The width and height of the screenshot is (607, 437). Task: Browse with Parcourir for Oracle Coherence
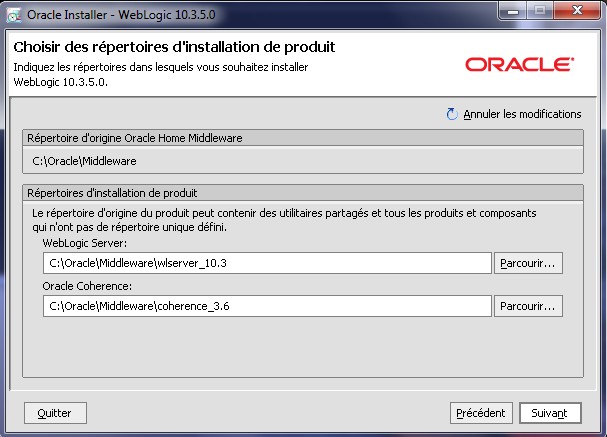point(528,306)
